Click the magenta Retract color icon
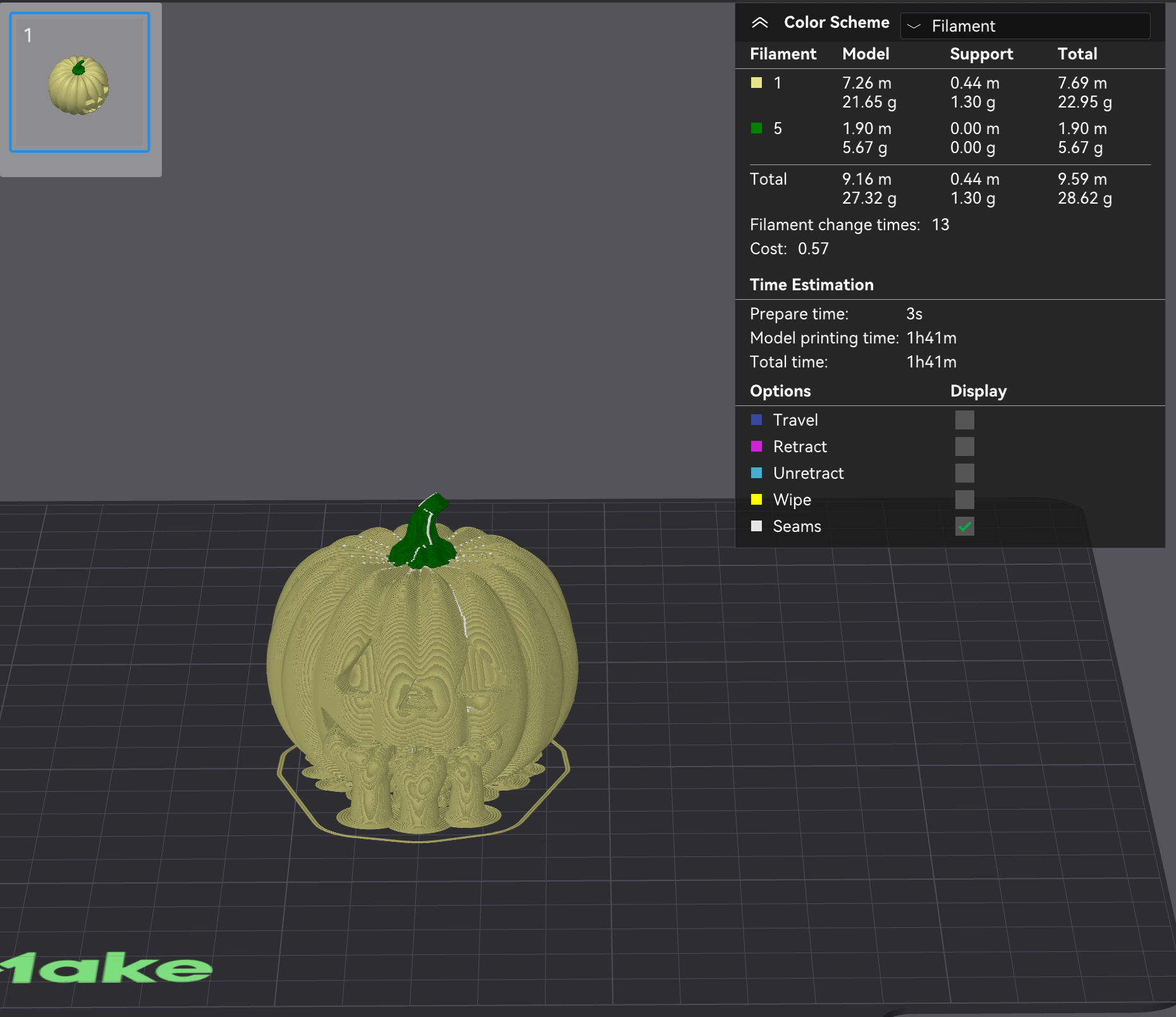 coord(756,447)
